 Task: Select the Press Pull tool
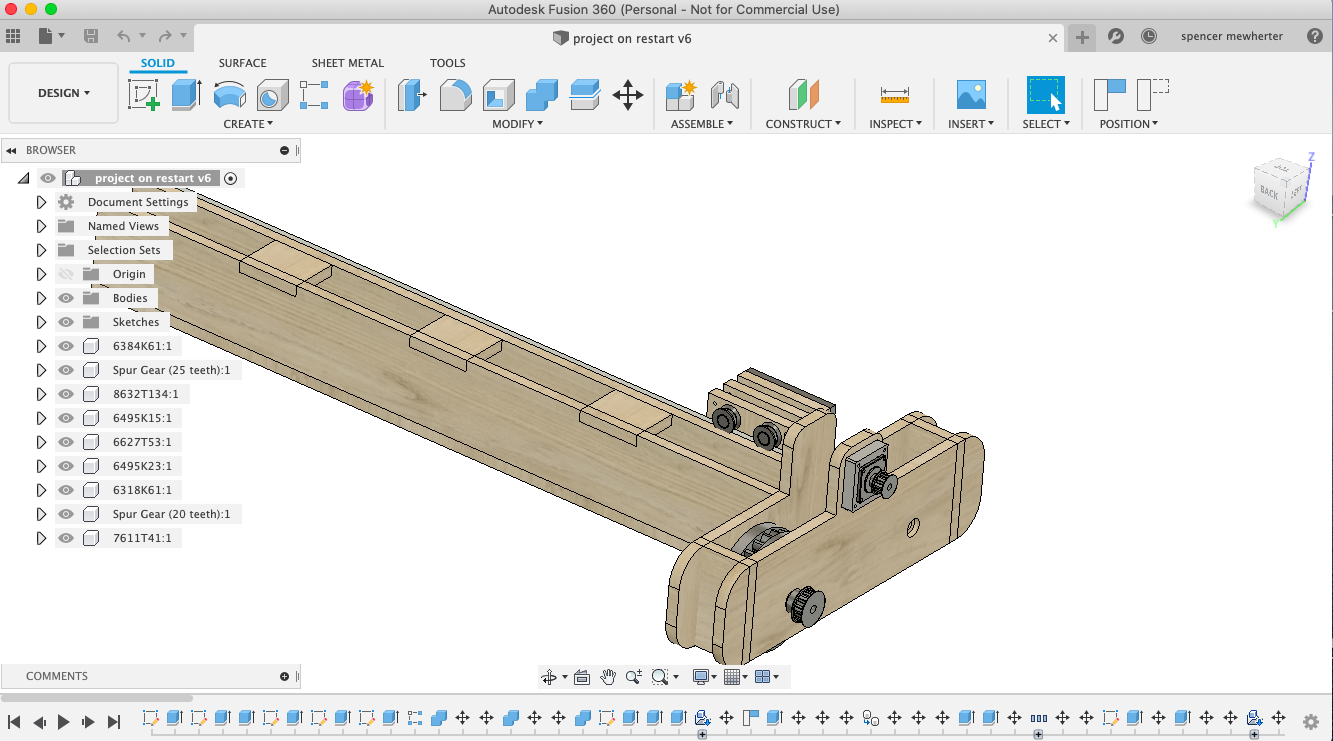412,95
